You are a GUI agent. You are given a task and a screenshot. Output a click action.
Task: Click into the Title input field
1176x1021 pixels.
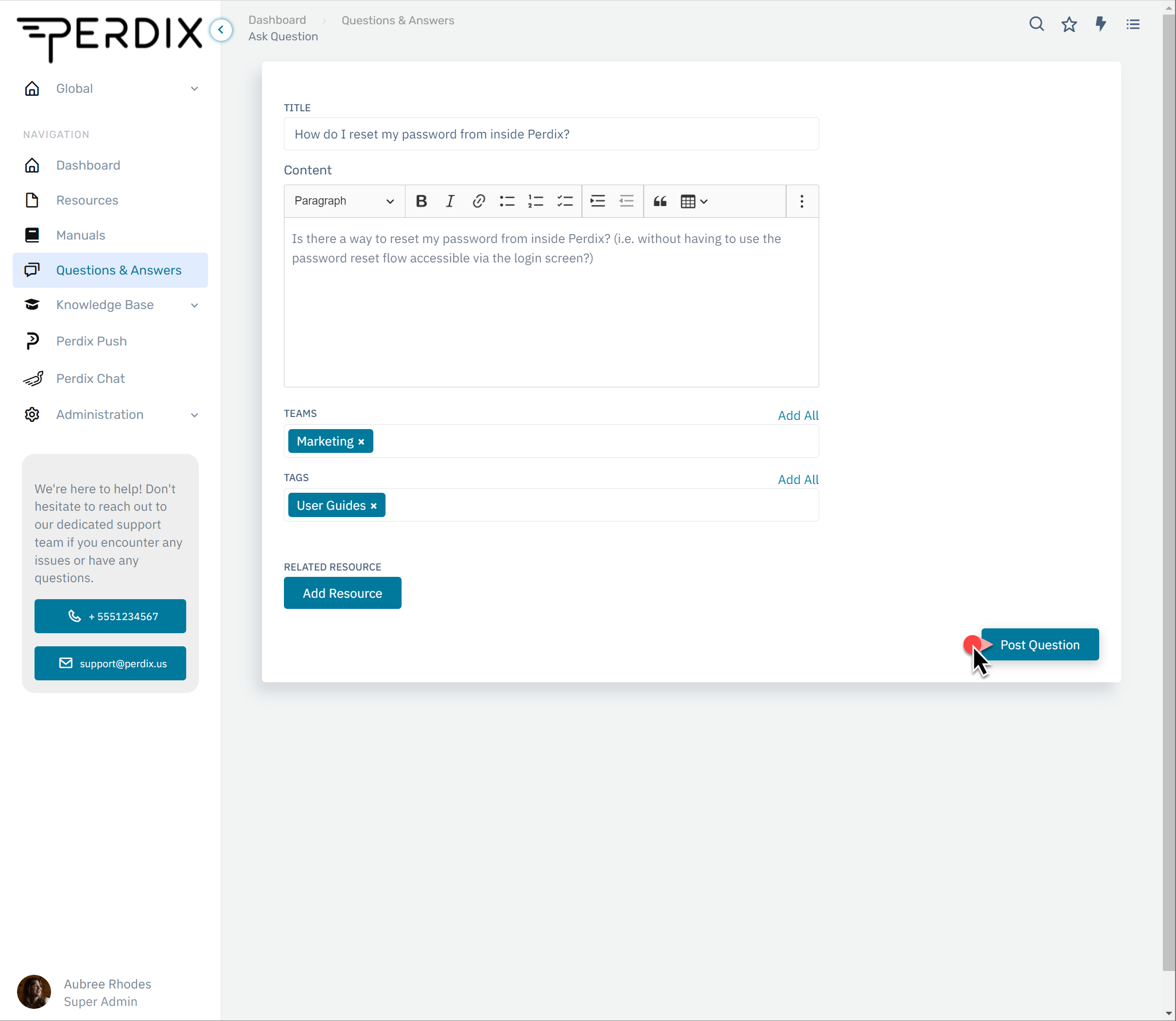[551, 134]
